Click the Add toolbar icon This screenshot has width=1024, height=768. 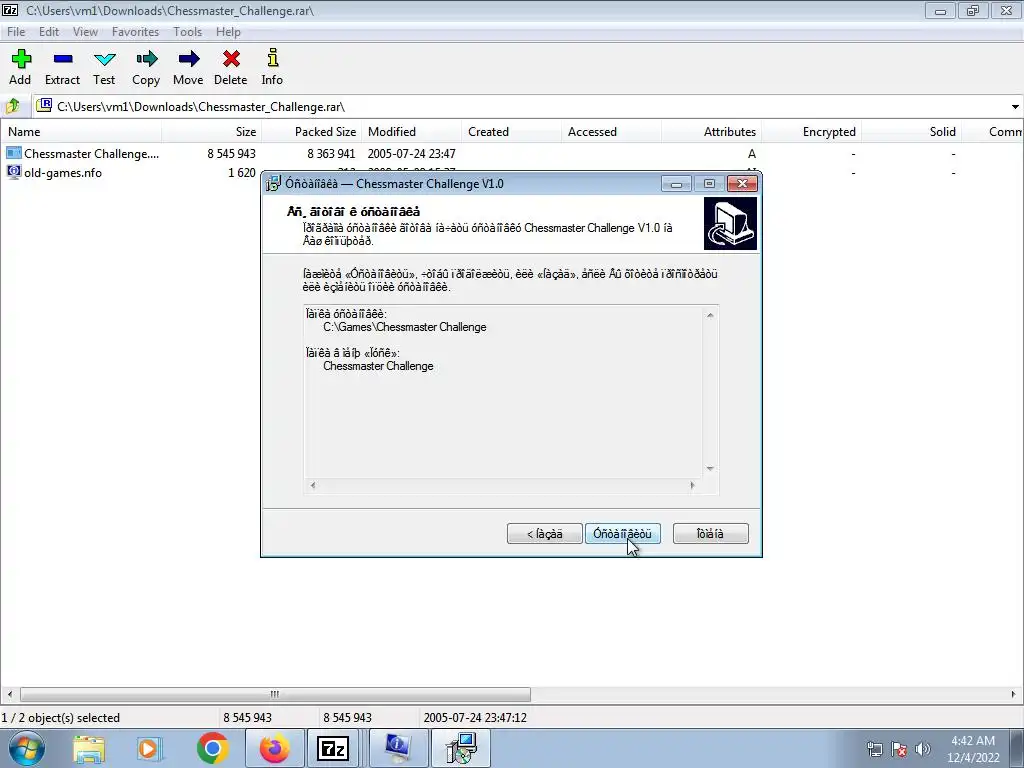coord(21,59)
